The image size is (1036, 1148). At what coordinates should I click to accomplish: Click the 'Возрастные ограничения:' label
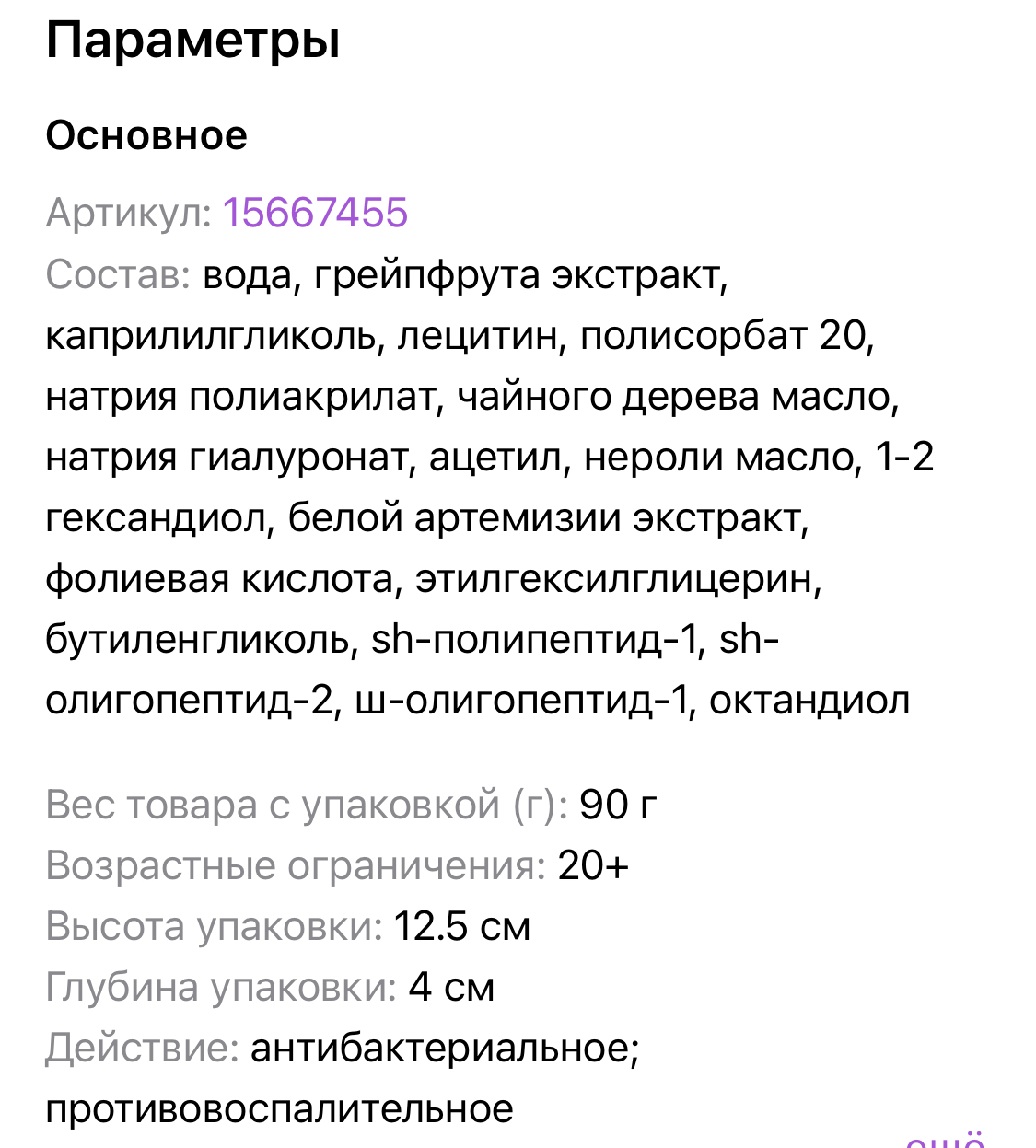point(296,865)
